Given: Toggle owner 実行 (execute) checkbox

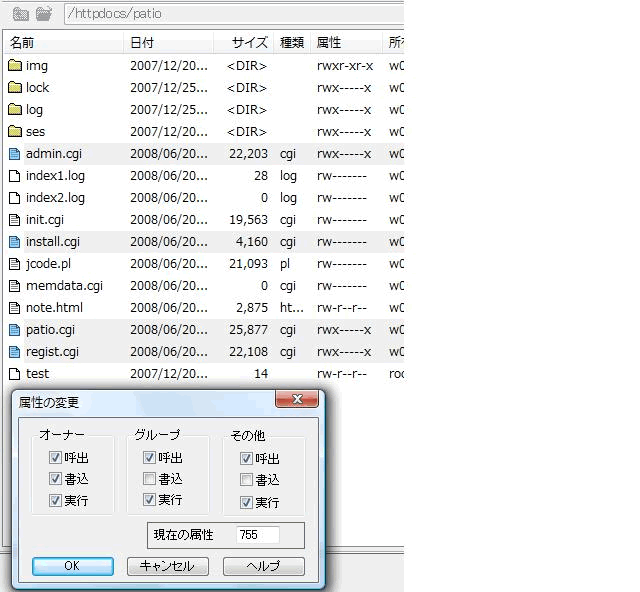Looking at the screenshot, I should [x=55, y=500].
